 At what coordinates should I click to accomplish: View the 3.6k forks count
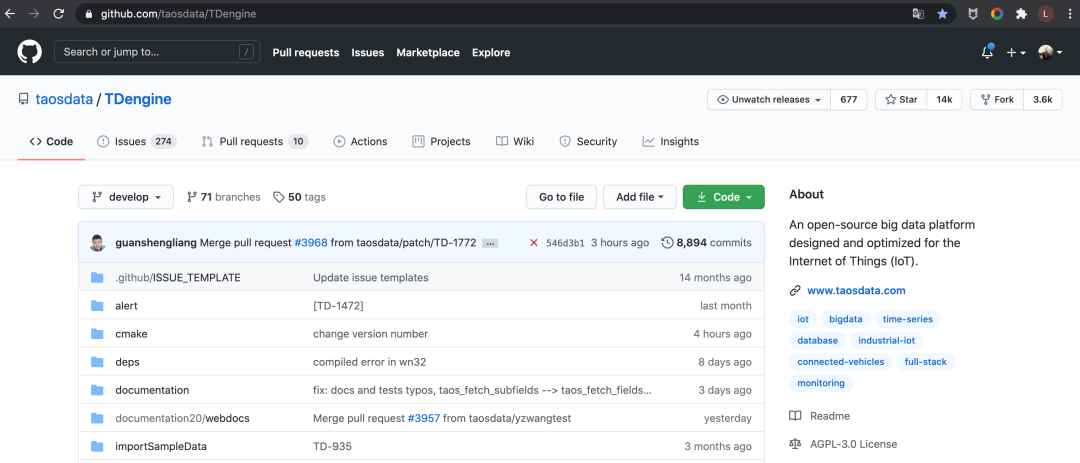click(1043, 99)
